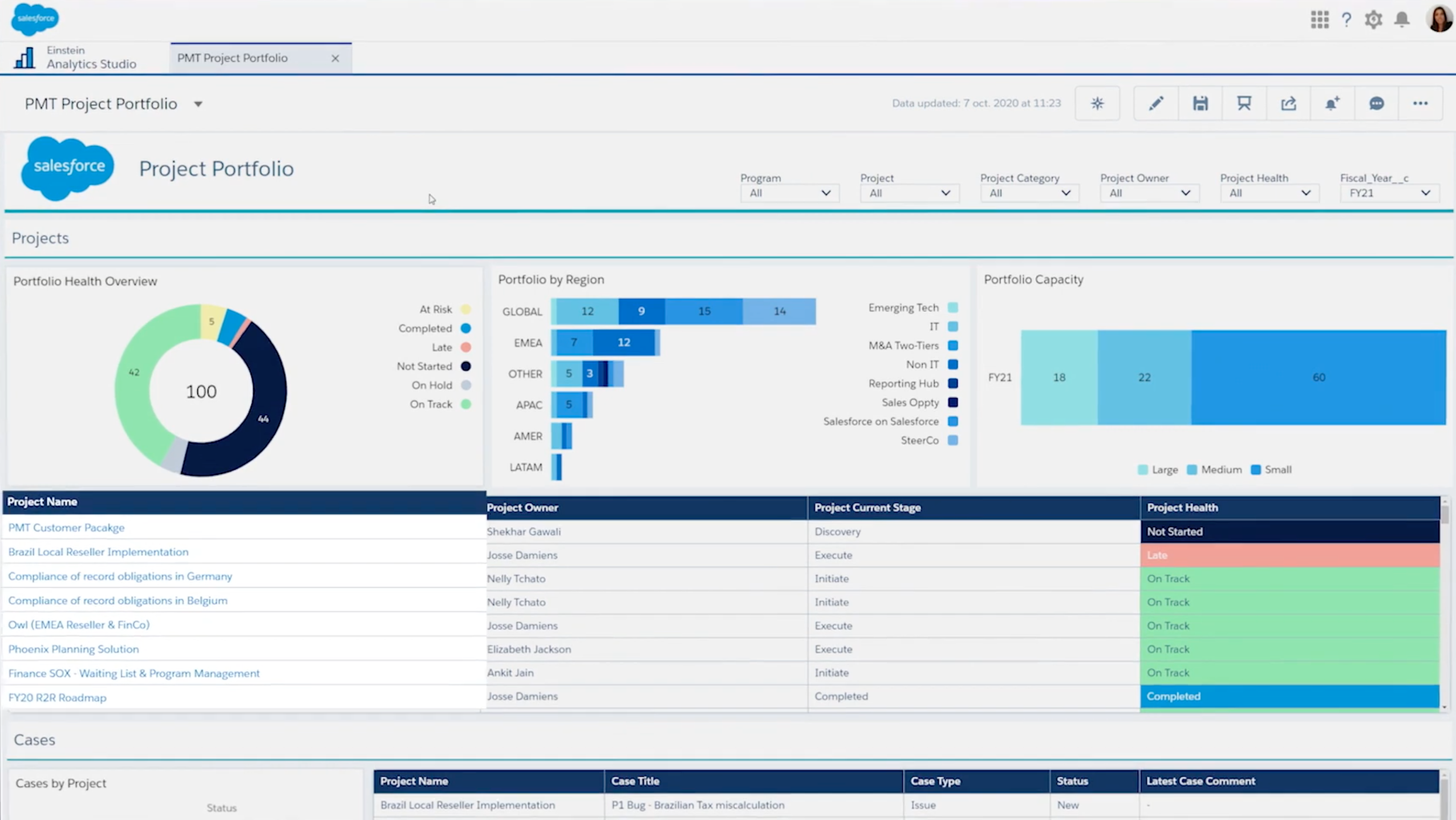This screenshot has height=820, width=1456.
Task: Click the Late health status cell
Action: point(1290,555)
